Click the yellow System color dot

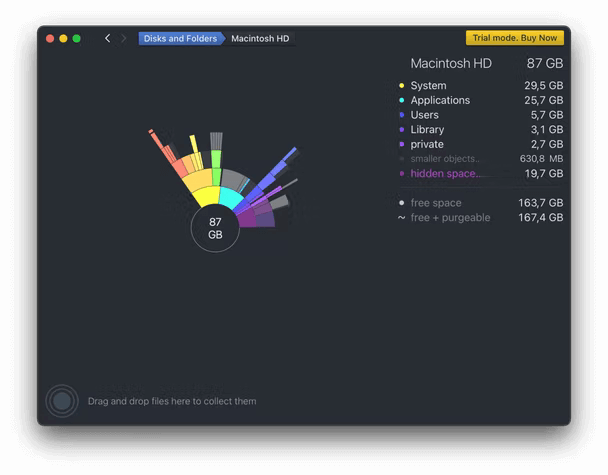[402, 85]
